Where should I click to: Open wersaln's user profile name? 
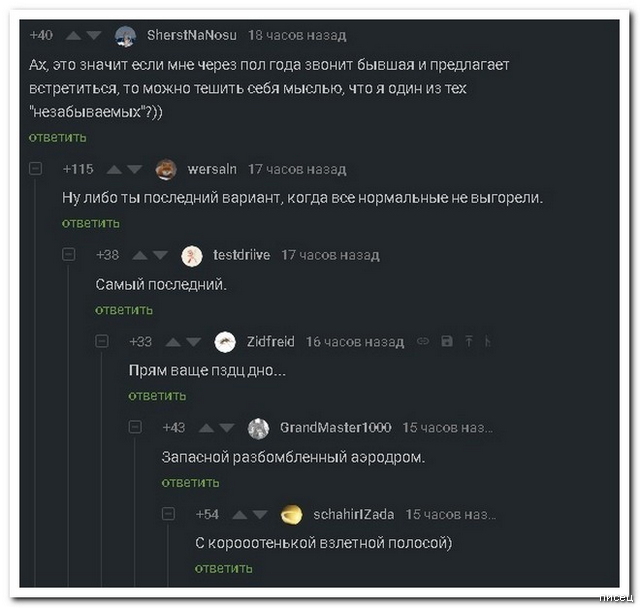(211, 169)
